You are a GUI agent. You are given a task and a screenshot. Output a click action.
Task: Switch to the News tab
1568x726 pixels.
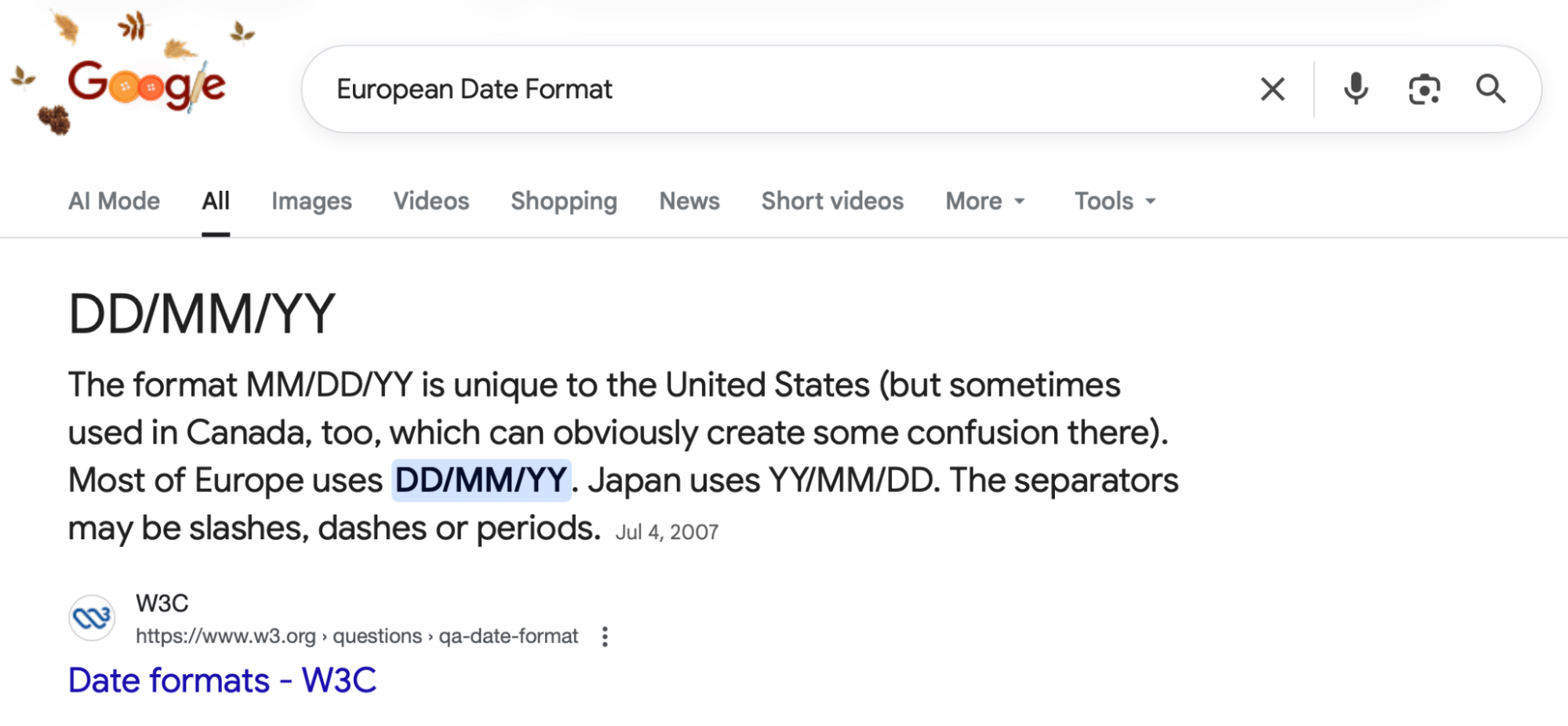click(x=689, y=202)
